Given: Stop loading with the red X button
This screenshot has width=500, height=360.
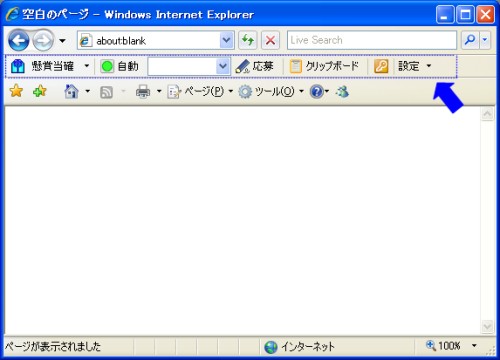Looking at the screenshot, I should [x=270, y=40].
